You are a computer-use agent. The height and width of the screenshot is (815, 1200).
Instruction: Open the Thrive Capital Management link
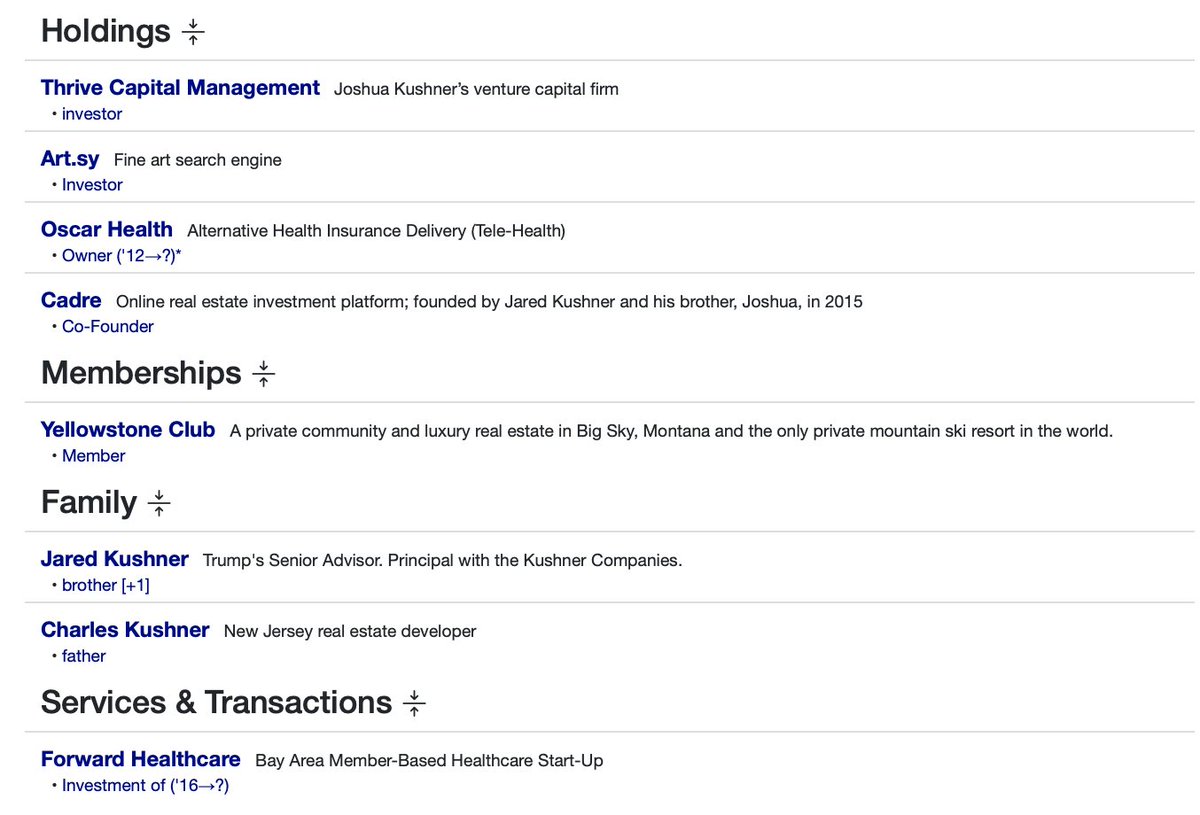[x=180, y=88]
